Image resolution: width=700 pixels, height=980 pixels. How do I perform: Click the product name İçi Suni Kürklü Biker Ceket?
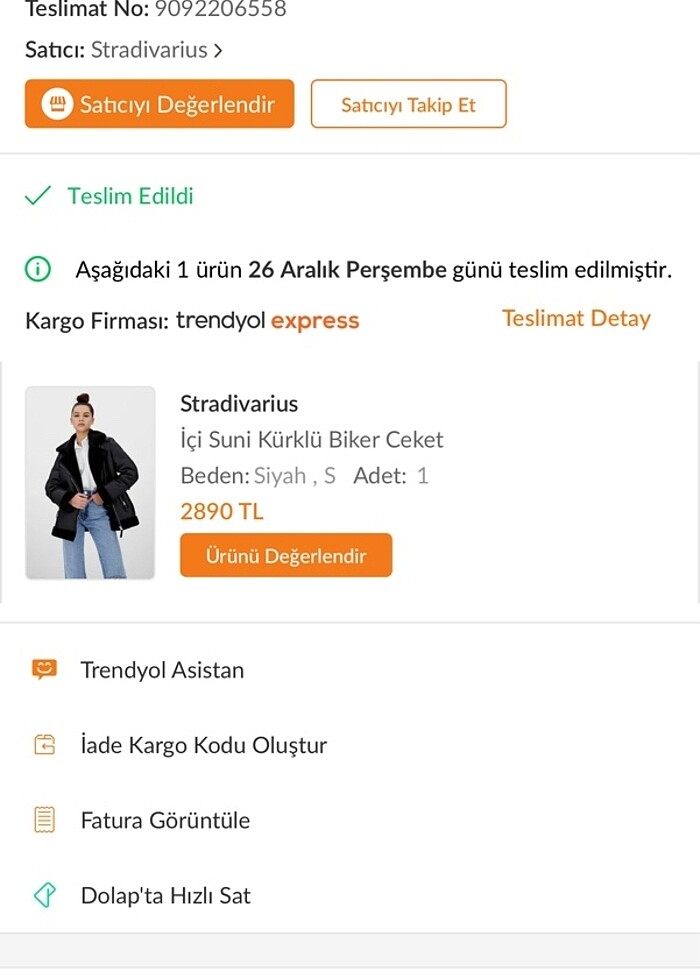311,439
